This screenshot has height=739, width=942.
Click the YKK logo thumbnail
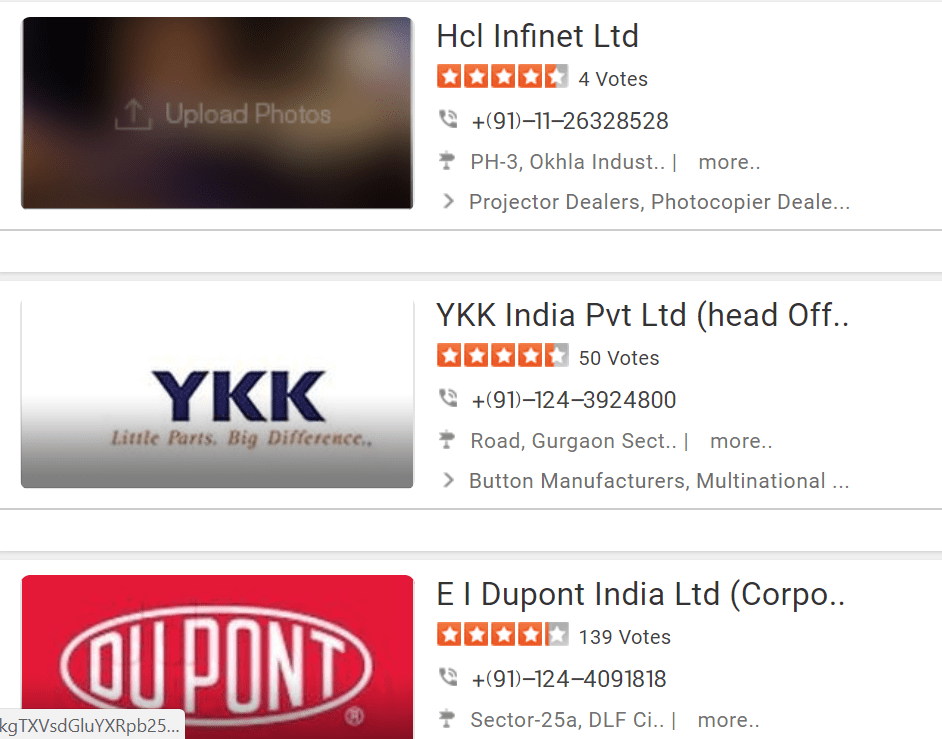click(x=217, y=394)
